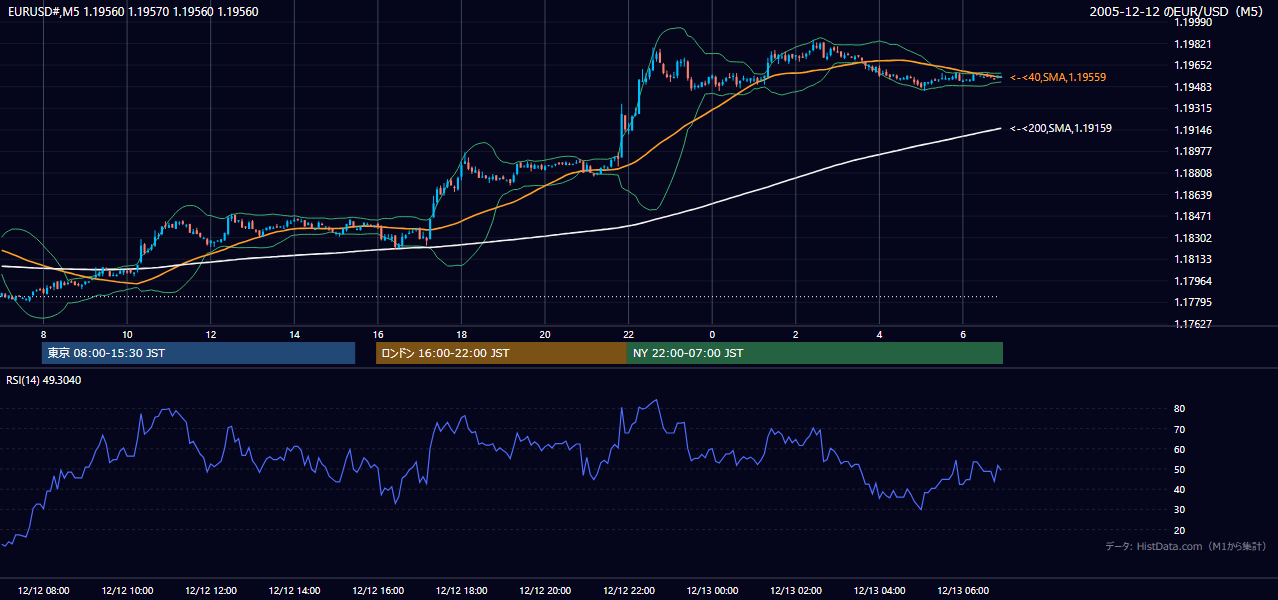Click the 12/12 10:00 time axis label
The image size is (1278, 600).
coord(127,591)
